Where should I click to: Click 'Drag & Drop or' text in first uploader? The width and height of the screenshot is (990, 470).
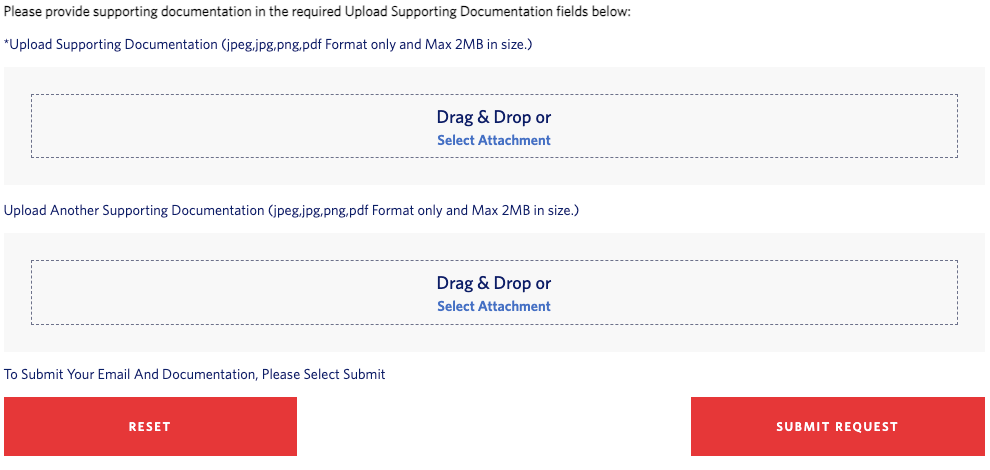pyautogui.click(x=494, y=117)
